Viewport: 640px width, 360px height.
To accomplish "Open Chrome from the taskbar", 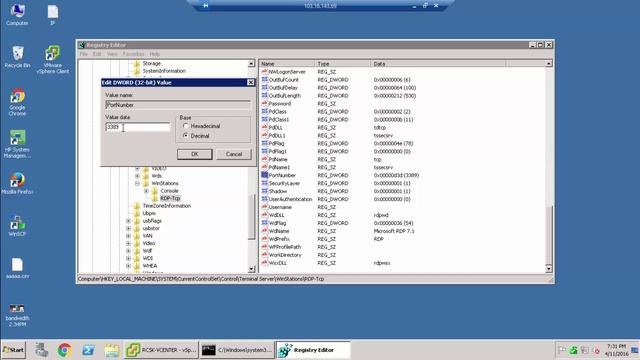I will pos(64,350).
